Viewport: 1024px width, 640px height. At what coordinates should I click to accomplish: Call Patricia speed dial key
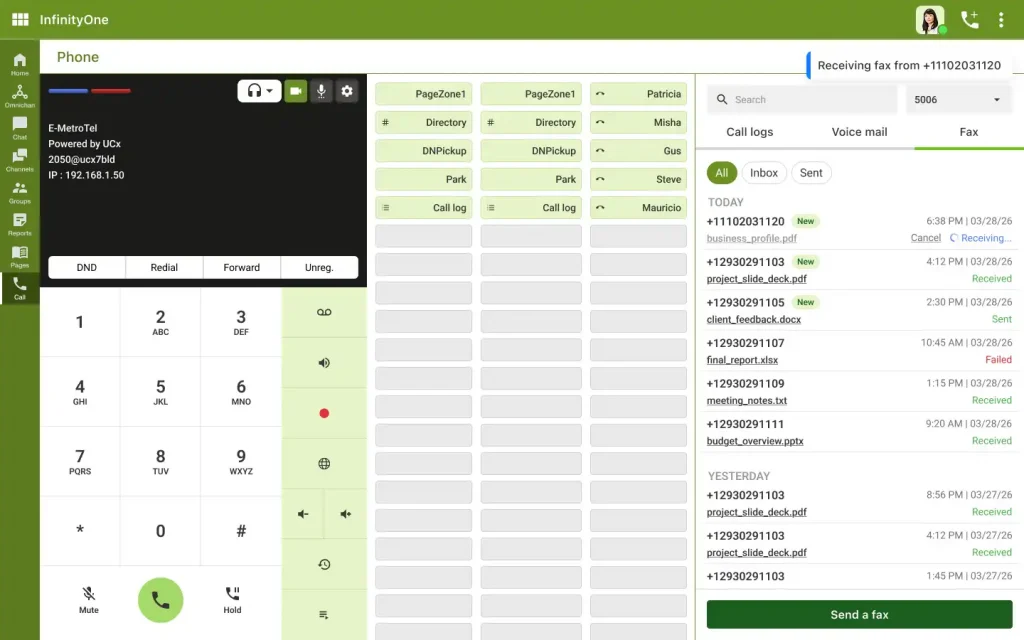(x=638, y=94)
